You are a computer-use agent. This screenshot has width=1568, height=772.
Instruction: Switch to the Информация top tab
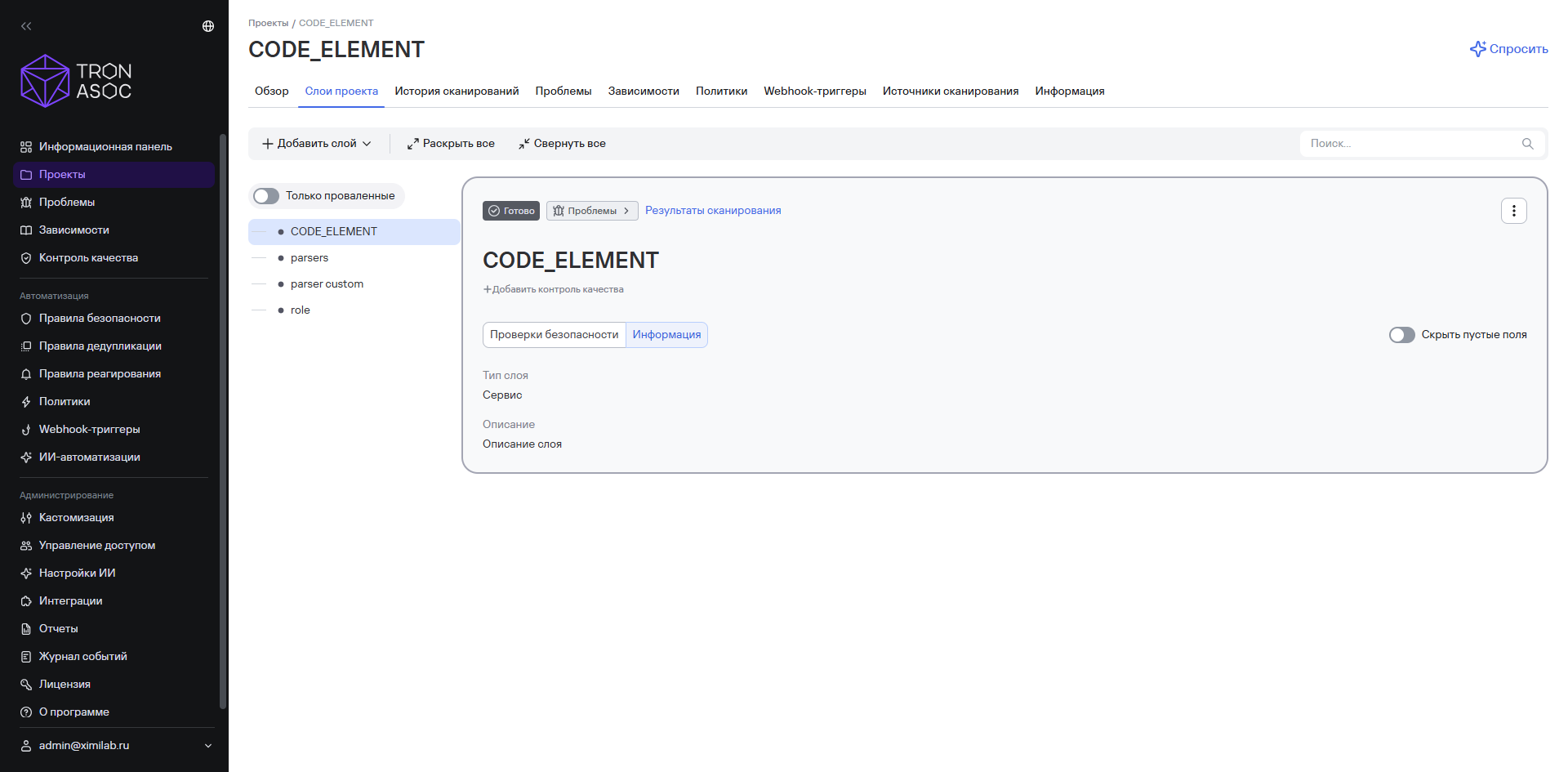click(1070, 91)
